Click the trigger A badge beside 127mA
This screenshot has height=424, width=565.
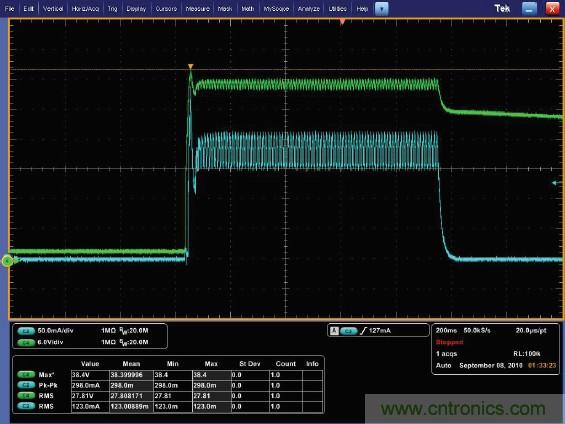[x=334, y=330]
